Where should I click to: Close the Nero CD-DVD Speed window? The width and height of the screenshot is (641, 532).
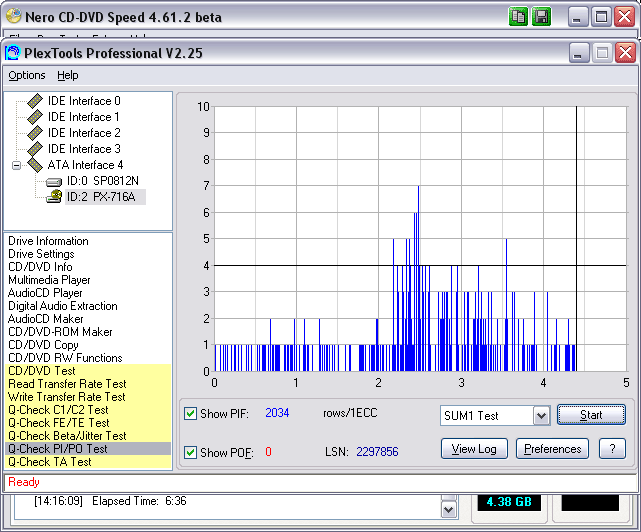[625, 17]
